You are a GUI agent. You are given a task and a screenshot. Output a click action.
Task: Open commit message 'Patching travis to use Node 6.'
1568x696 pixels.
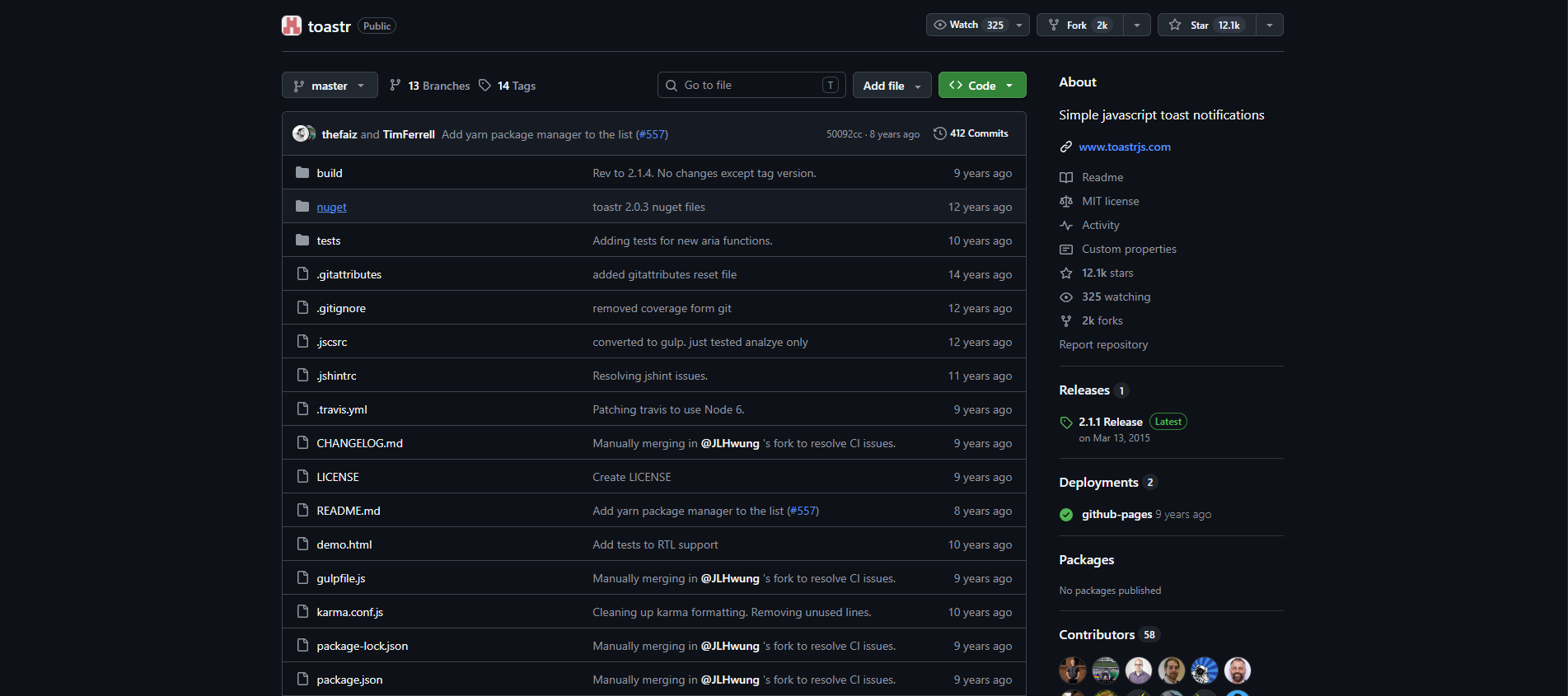[x=668, y=409]
